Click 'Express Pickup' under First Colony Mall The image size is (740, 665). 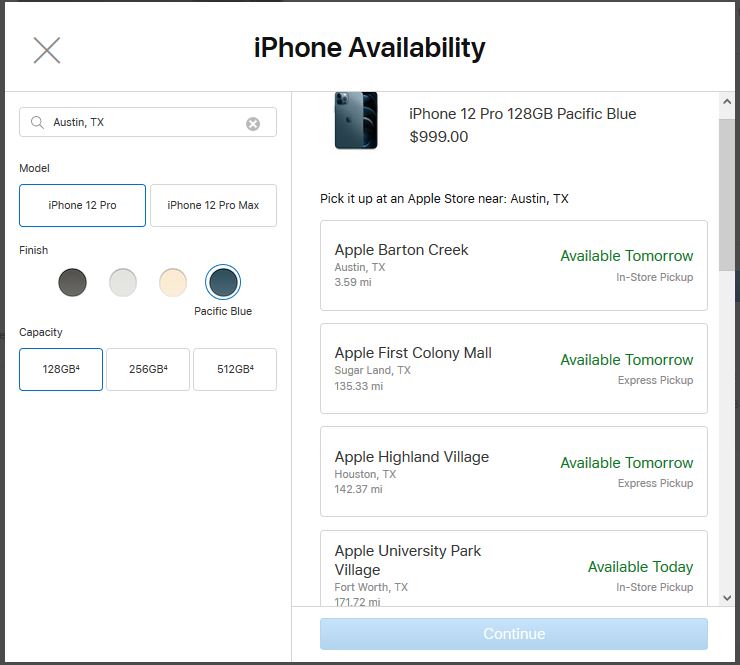(x=656, y=380)
